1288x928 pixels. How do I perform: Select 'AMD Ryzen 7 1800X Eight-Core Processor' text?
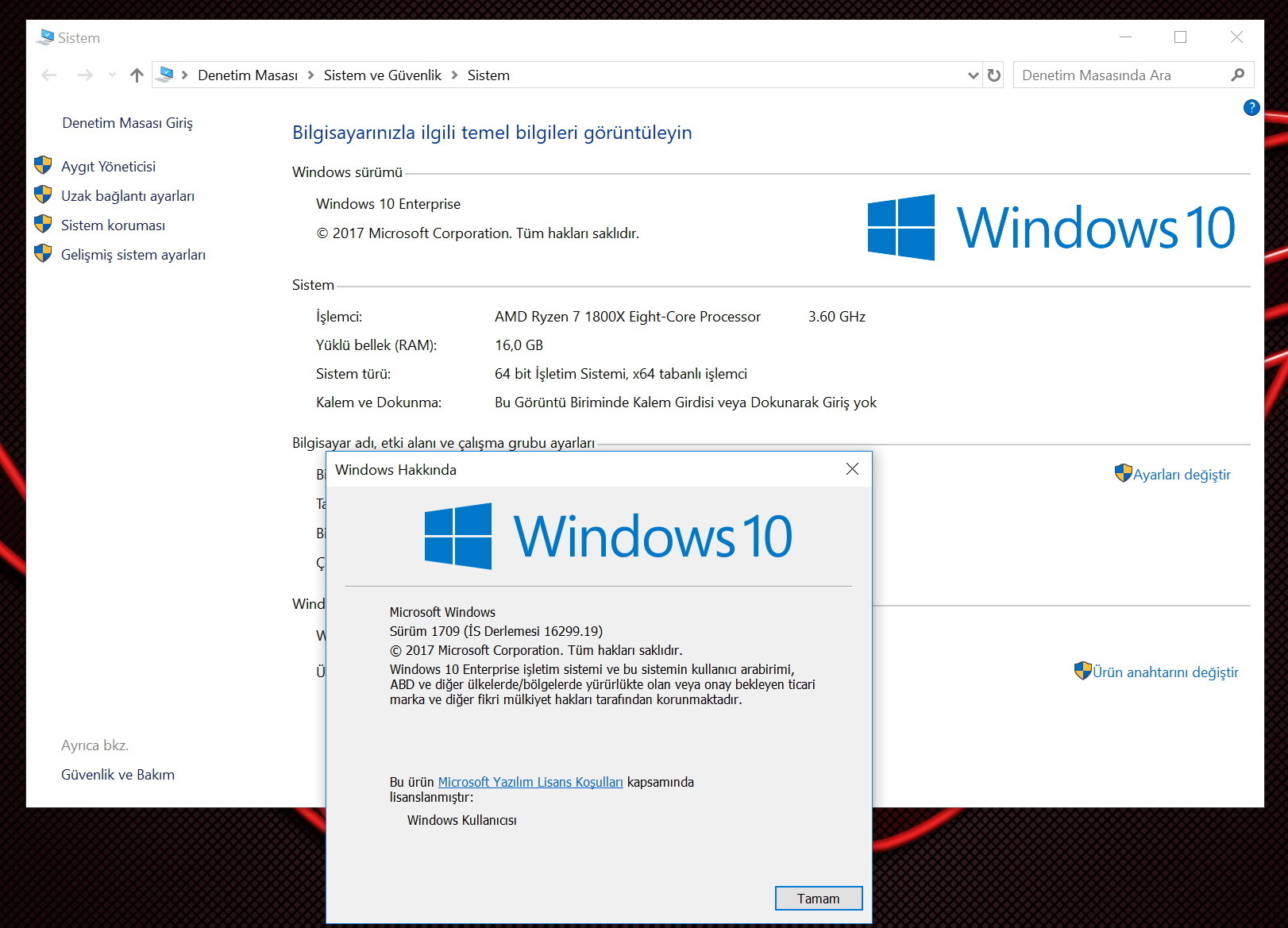[x=627, y=317]
